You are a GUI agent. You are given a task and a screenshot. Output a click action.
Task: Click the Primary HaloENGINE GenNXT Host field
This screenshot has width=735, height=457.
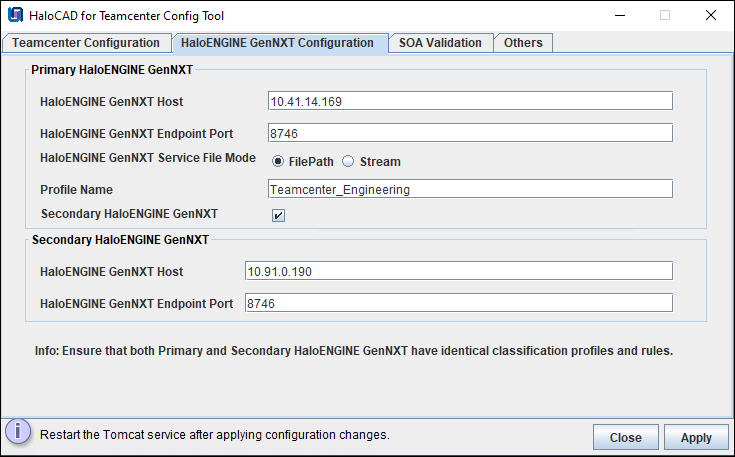point(470,101)
